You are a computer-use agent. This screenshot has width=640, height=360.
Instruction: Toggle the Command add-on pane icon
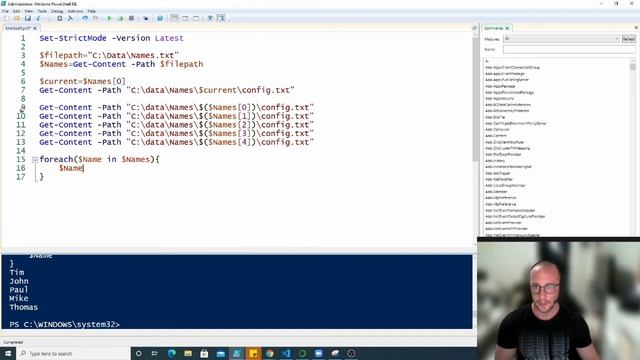click(221, 18)
